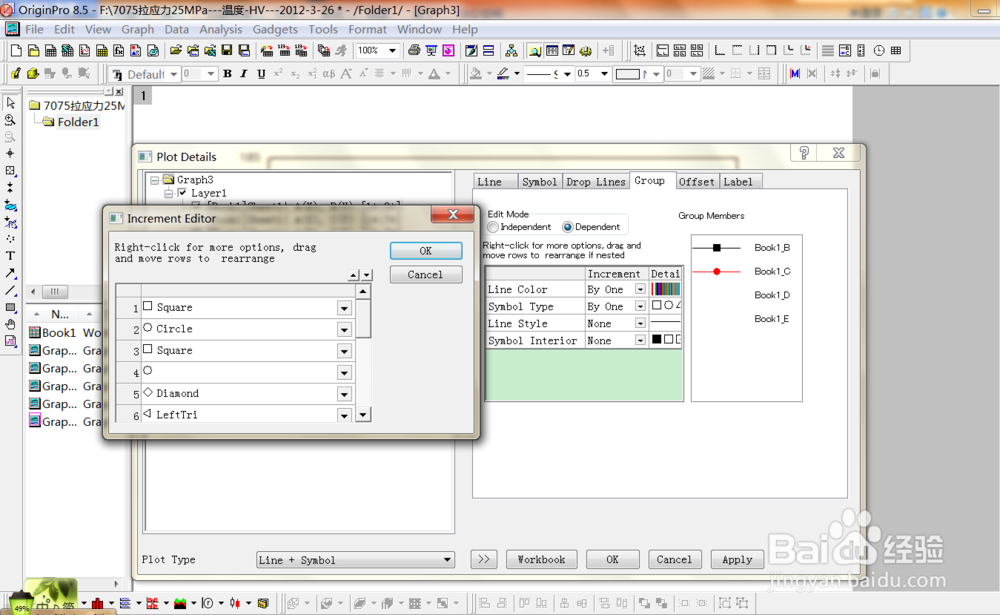Click the Project Explorer toolbar icon
The image size is (1000, 615).
534,50
